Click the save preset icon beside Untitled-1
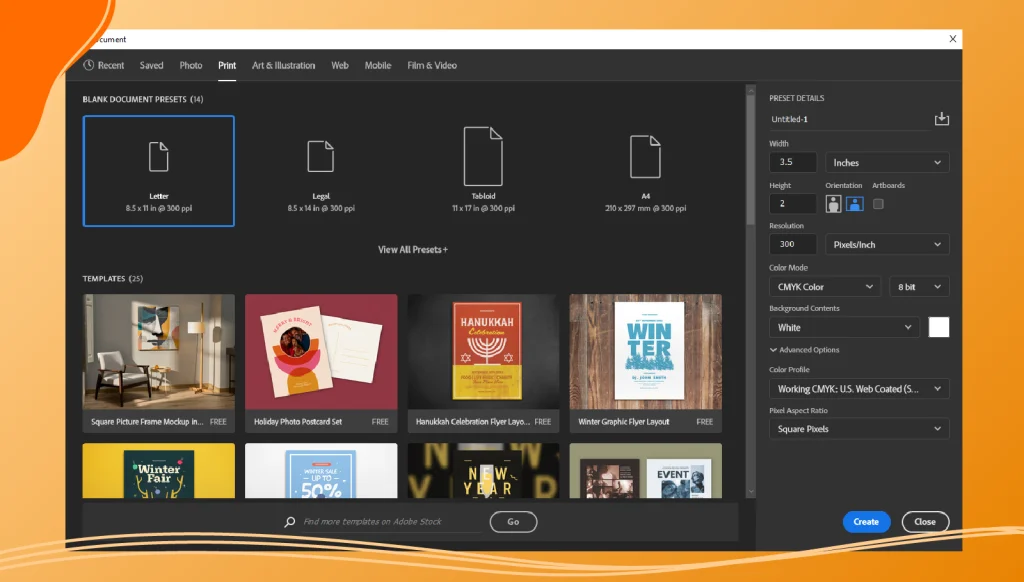Viewport: 1024px width, 582px height. click(942, 119)
